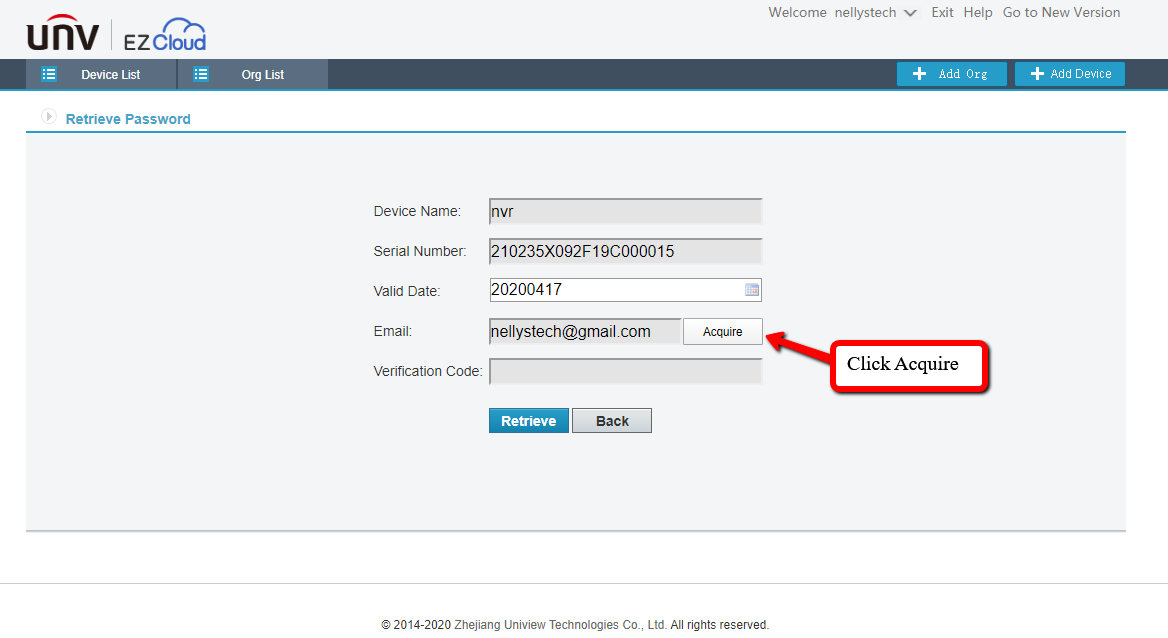Click the Serial Number field
This screenshot has width=1168, height=638.
(625, 251)
